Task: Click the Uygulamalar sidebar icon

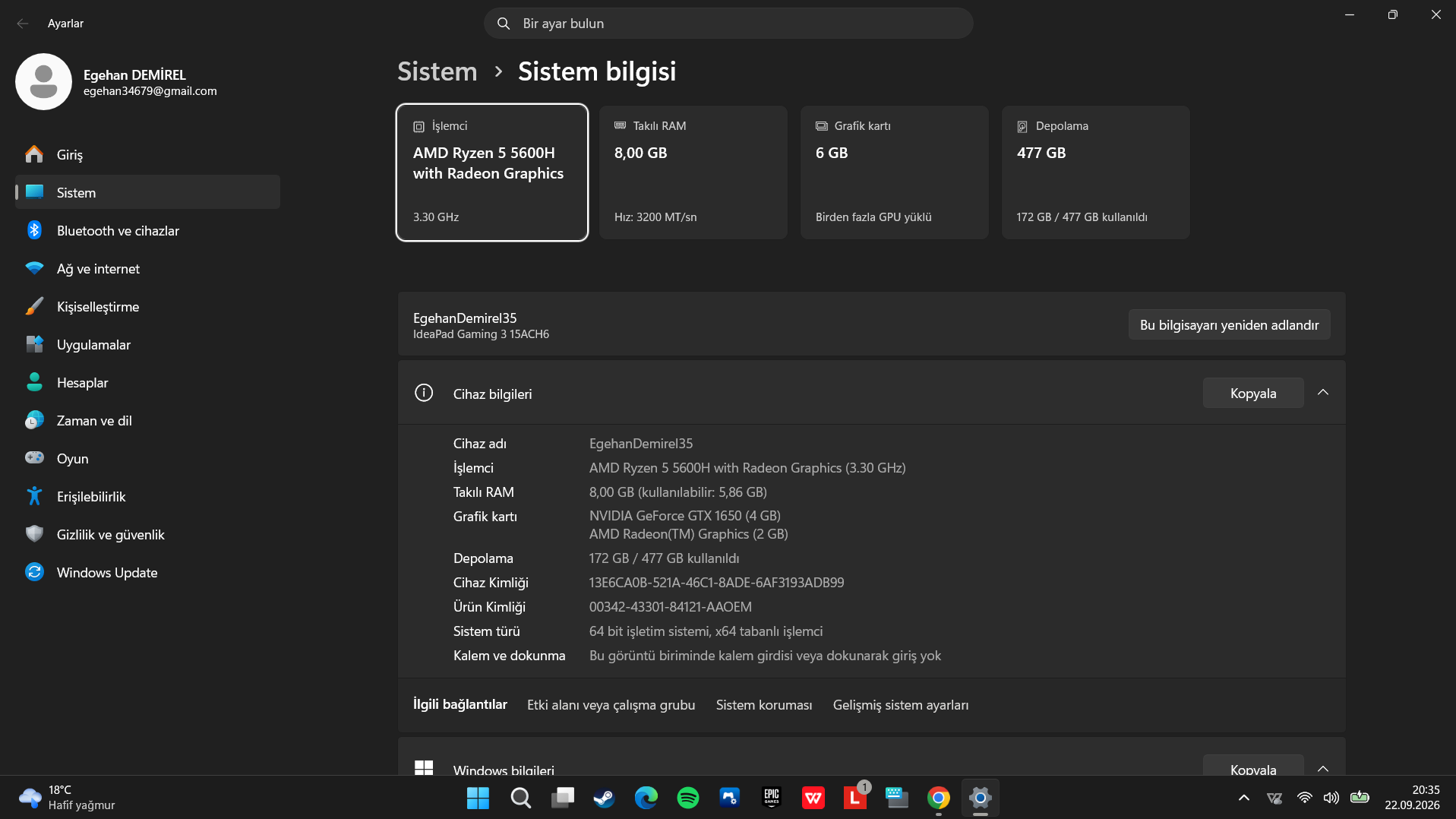Action: click(34, 344)
